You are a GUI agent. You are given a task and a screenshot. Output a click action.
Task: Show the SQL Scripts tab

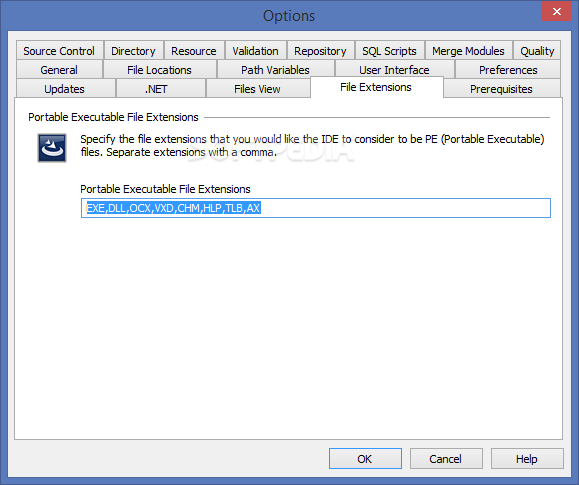click(x=389, y=51)
